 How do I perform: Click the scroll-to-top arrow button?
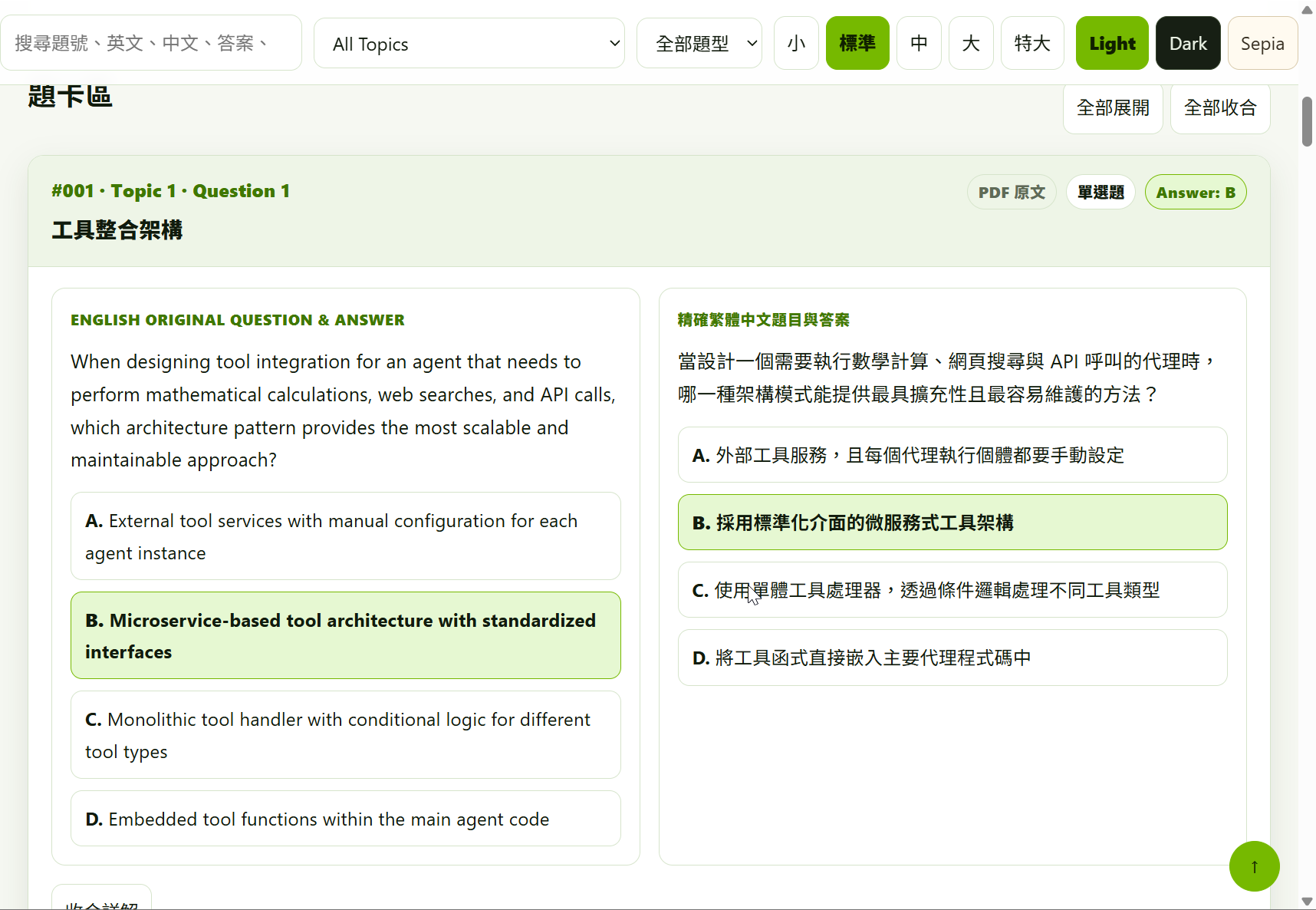[x=1254, y=866]
